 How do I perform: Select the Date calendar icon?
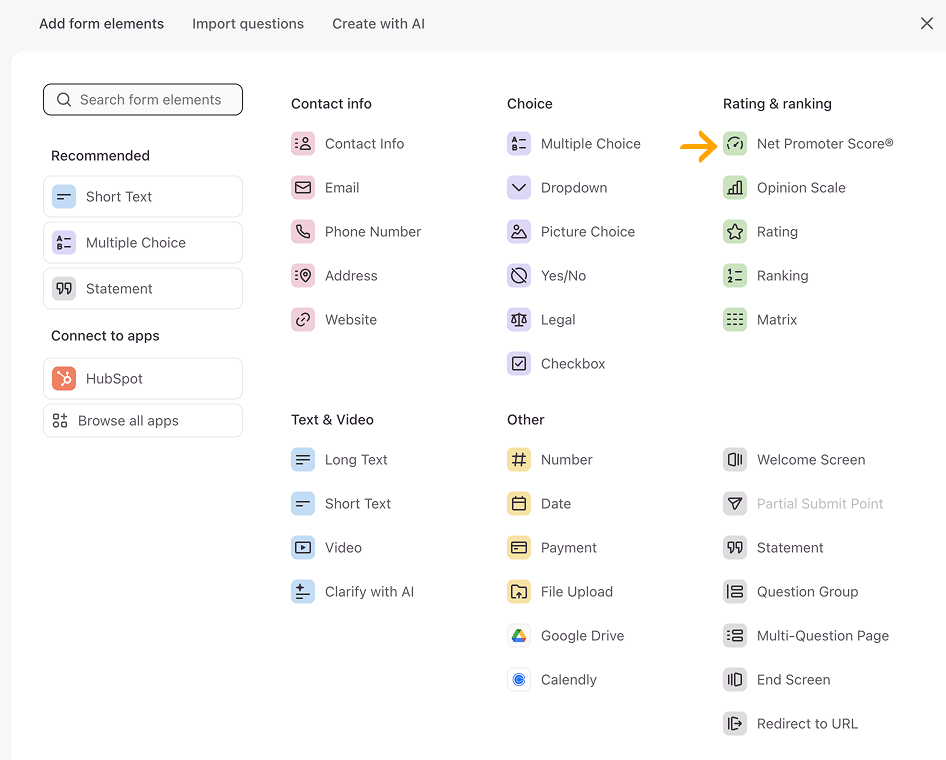point(519,504)
